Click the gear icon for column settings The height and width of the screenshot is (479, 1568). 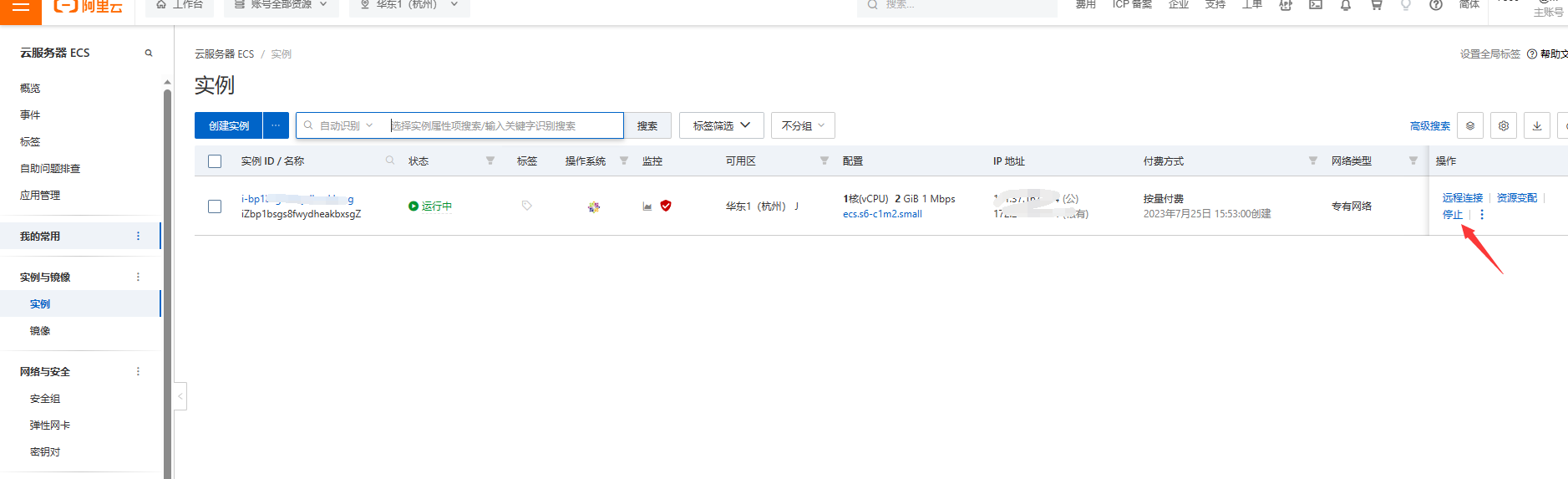[1504, 125]
